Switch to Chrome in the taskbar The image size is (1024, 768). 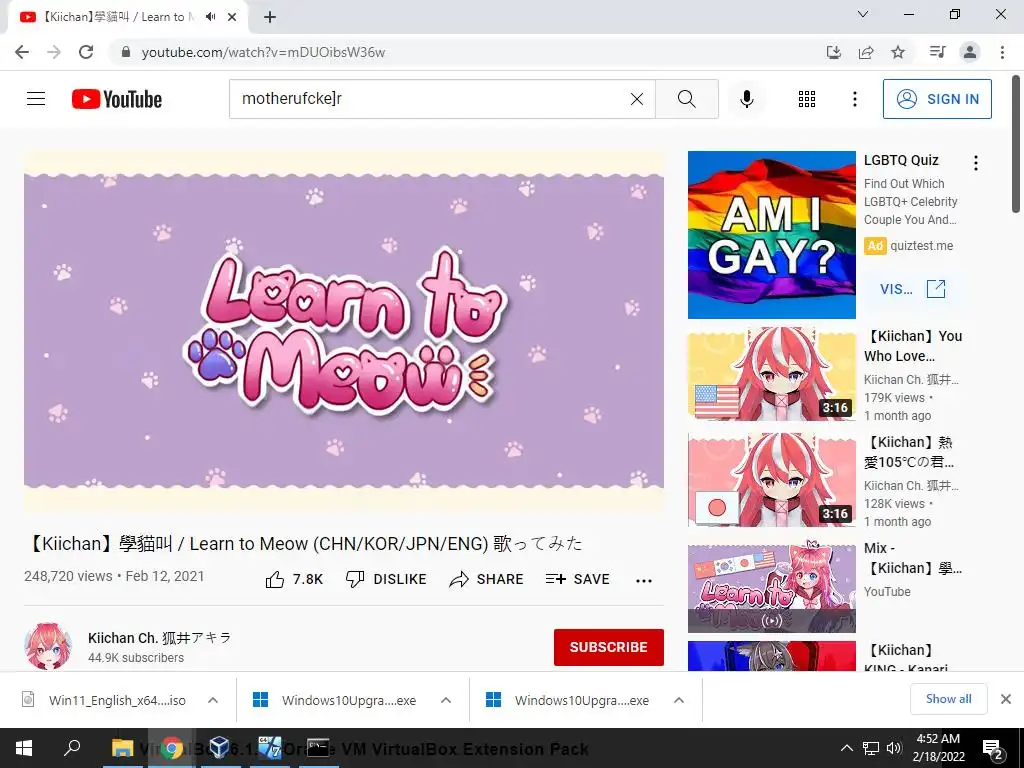click(x=172, y=748)
